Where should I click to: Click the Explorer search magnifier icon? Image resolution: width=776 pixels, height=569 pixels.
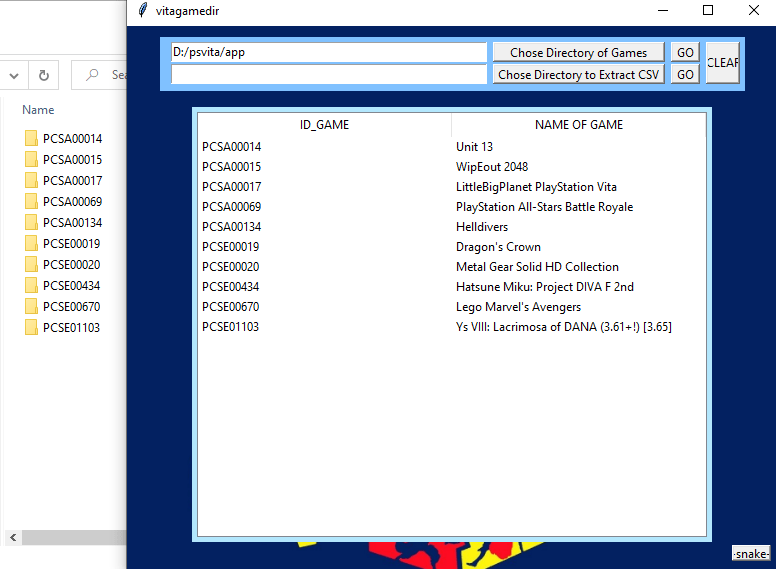click(x=92, y=75)
